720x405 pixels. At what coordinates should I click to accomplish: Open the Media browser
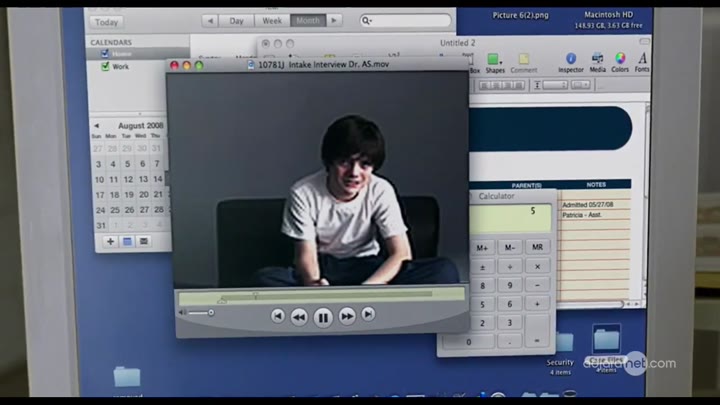(x=597, y=62)
